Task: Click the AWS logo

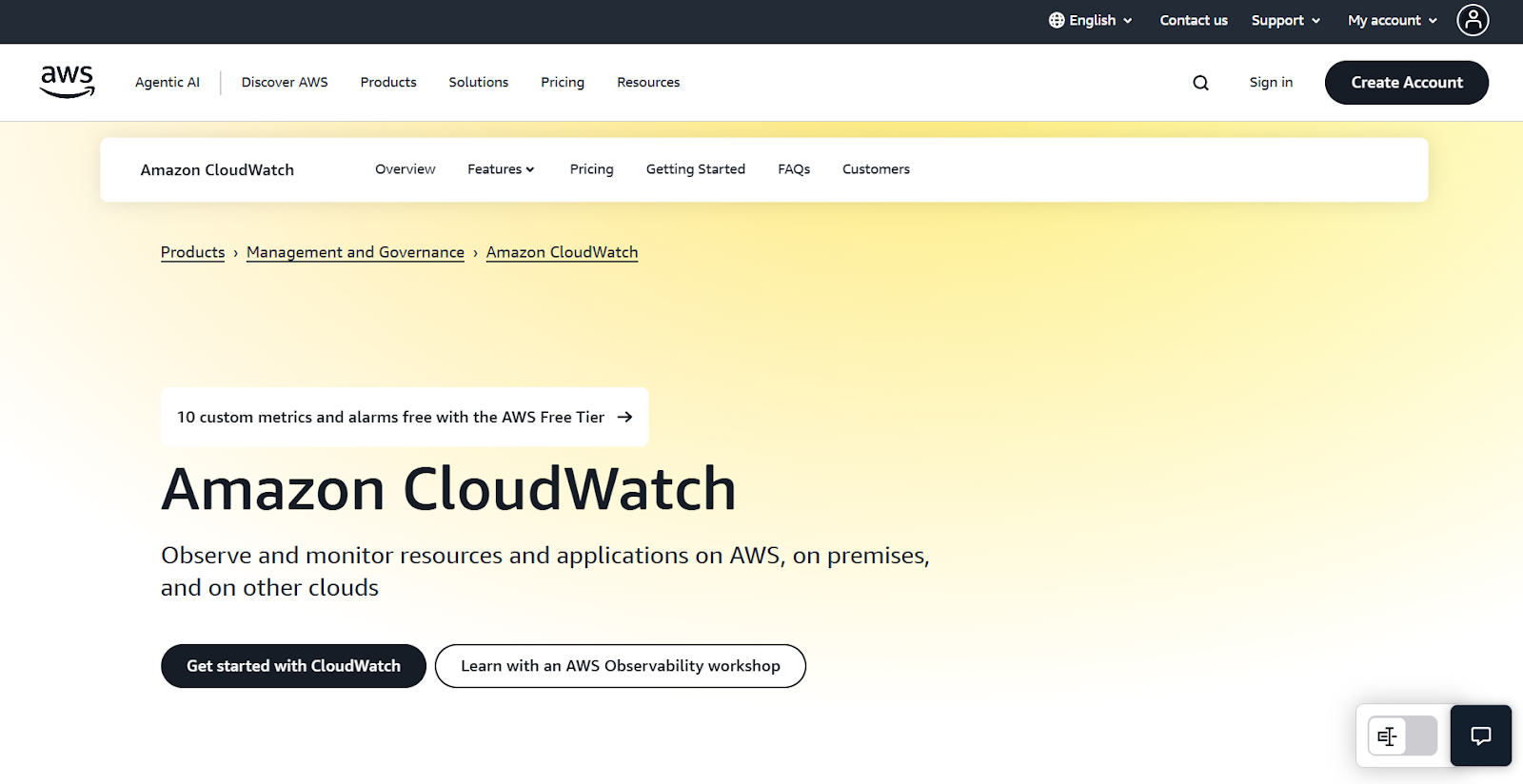Action: point(67,82)
